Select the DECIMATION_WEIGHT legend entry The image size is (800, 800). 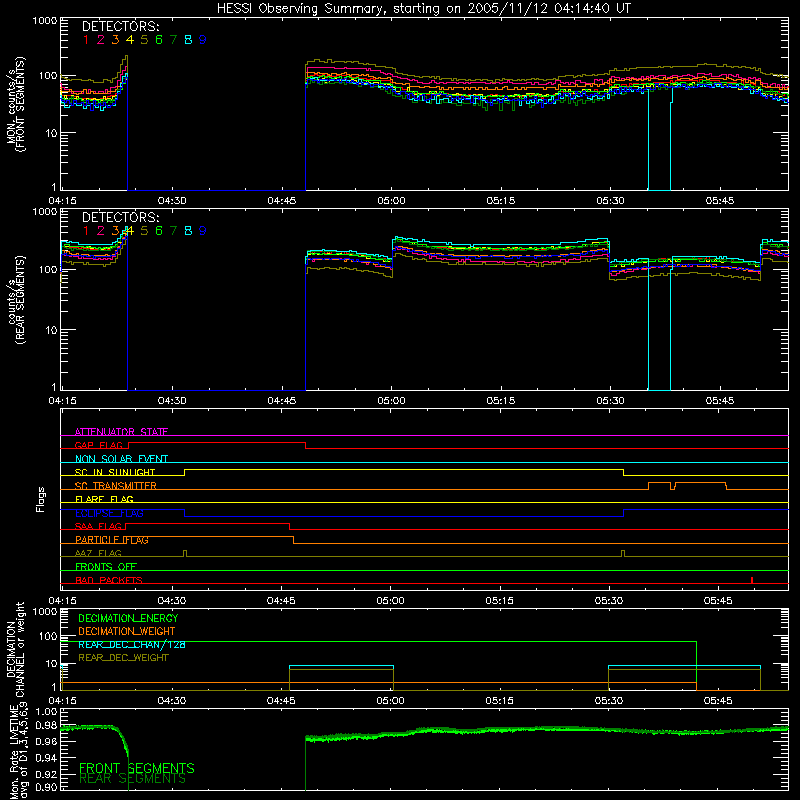tap(127, 631)
